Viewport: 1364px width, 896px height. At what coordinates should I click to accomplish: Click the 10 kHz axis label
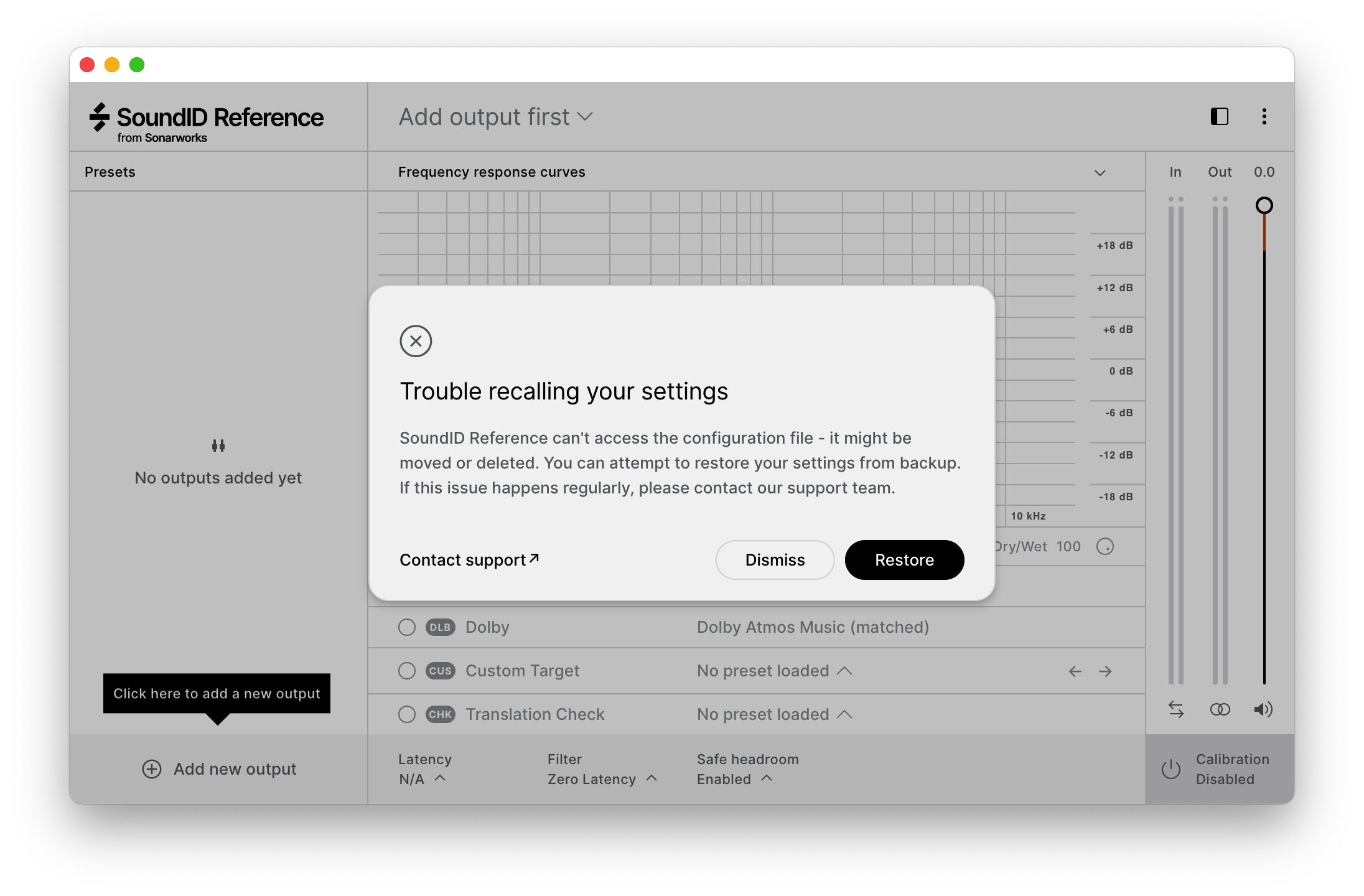(1028, 516)
